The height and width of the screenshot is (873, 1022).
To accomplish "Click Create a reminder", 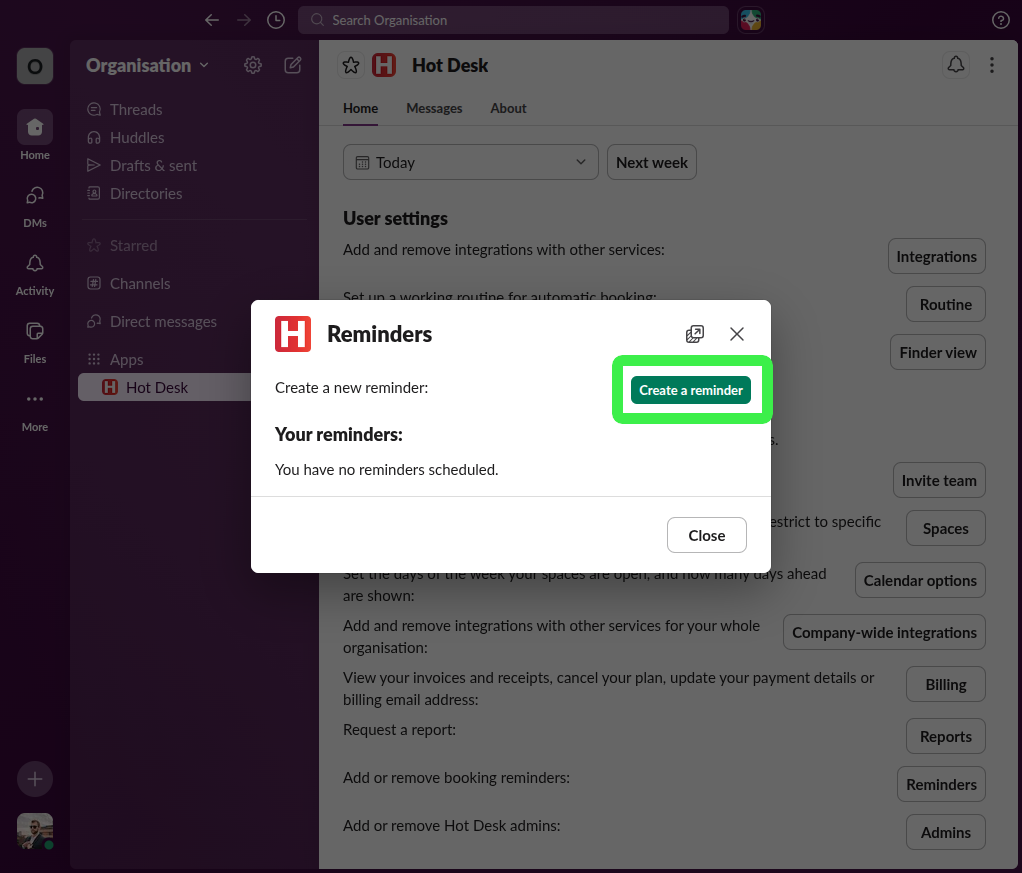I will (690, 390).
